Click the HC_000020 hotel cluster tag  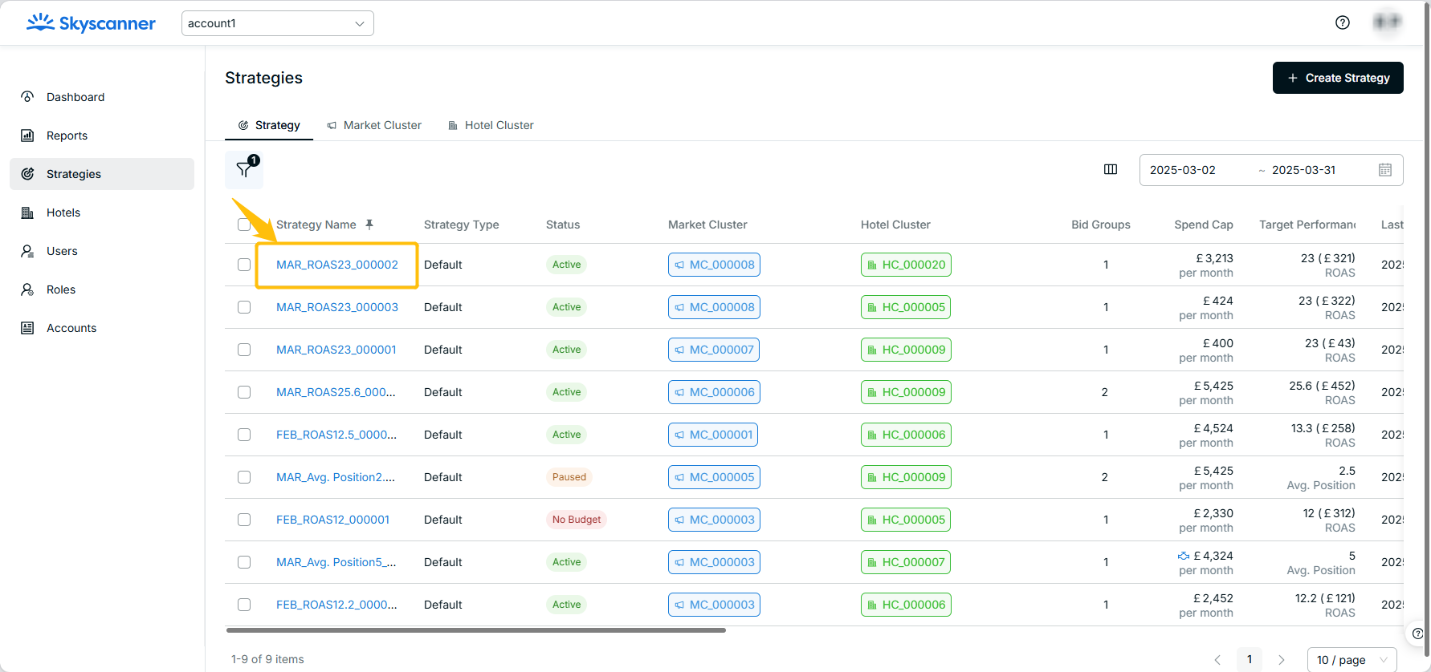click(x=906, y=265)
